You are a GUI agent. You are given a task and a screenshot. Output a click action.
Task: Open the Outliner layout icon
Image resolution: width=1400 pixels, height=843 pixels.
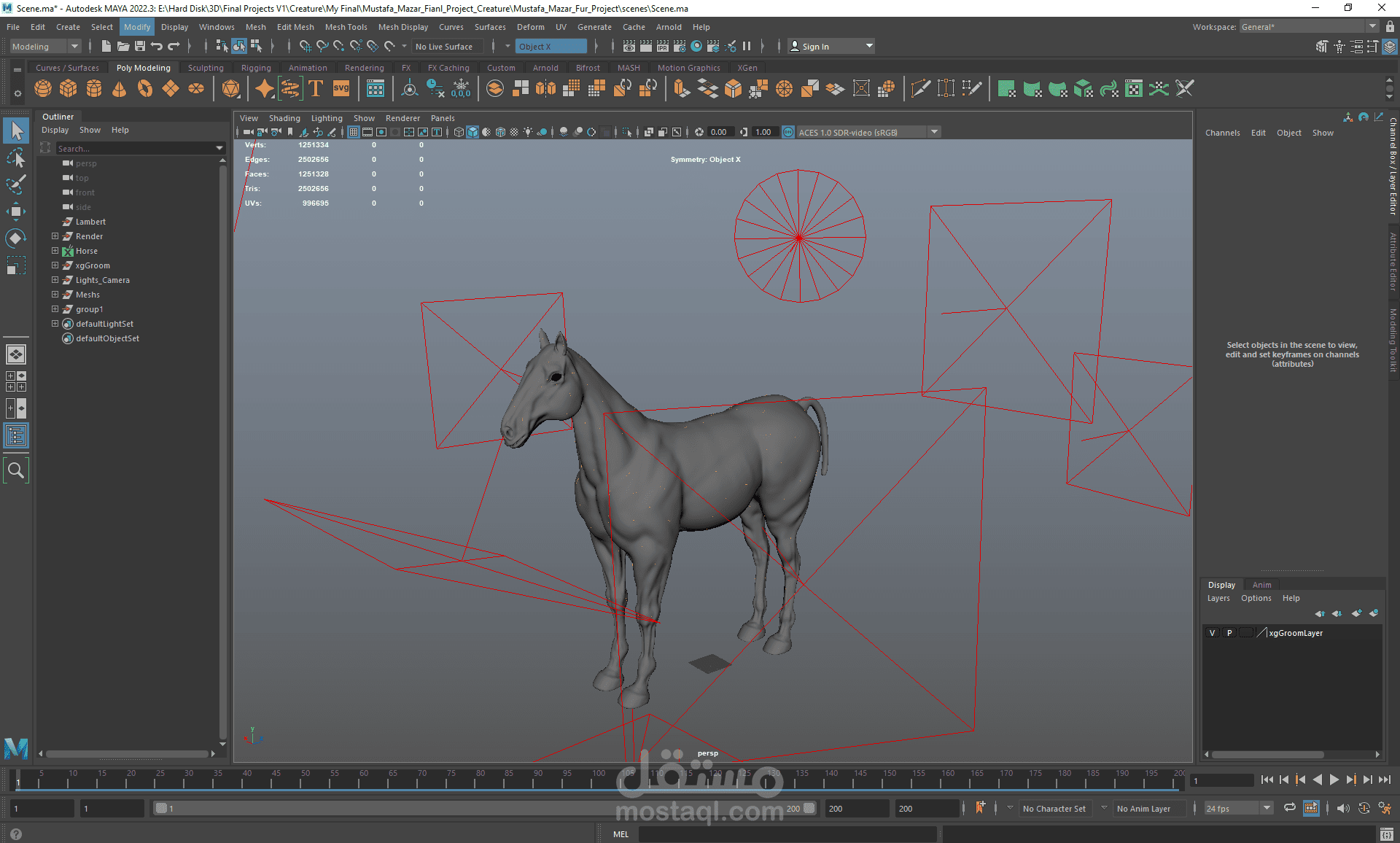(x=16, y=436)
